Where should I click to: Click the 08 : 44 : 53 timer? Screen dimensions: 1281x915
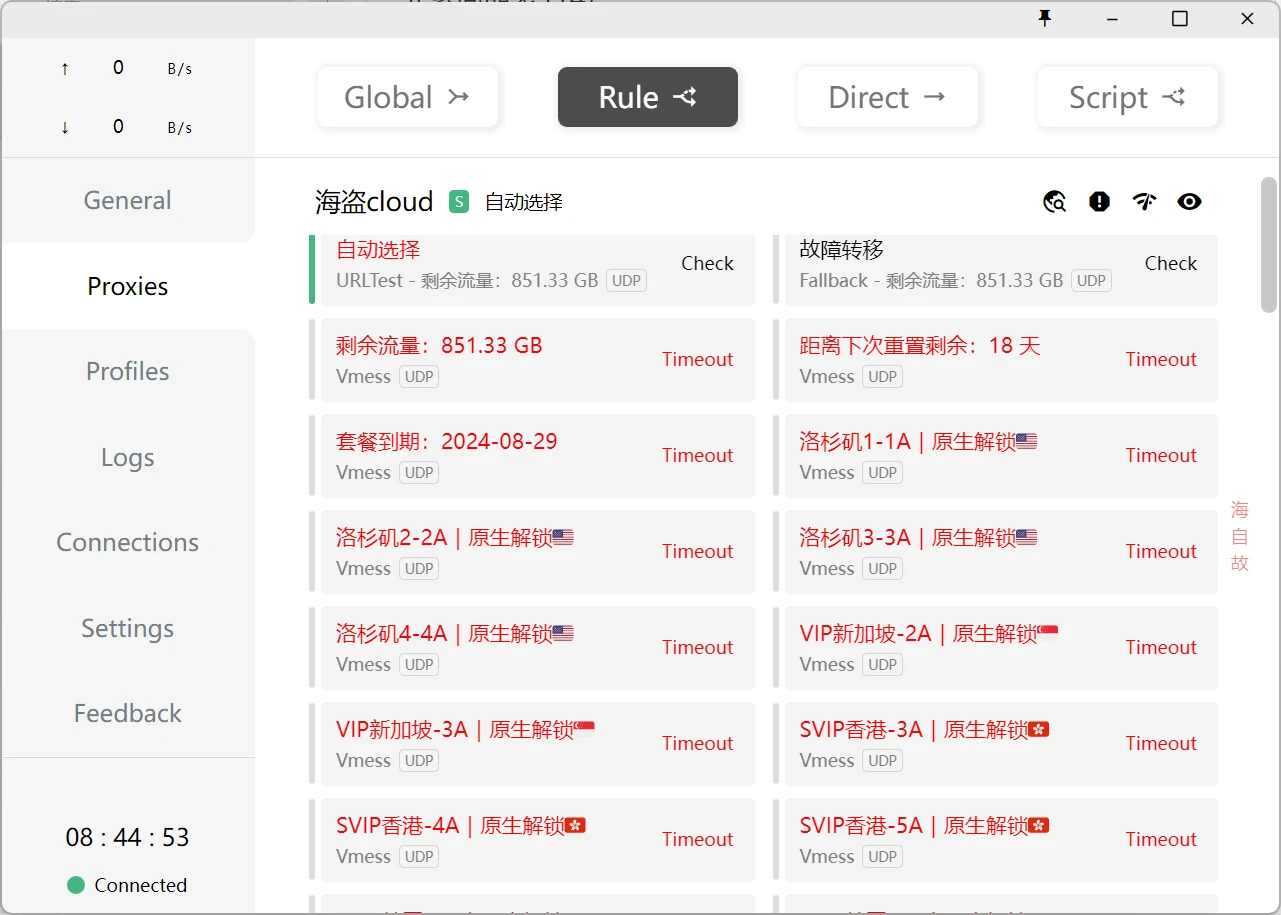127,837
